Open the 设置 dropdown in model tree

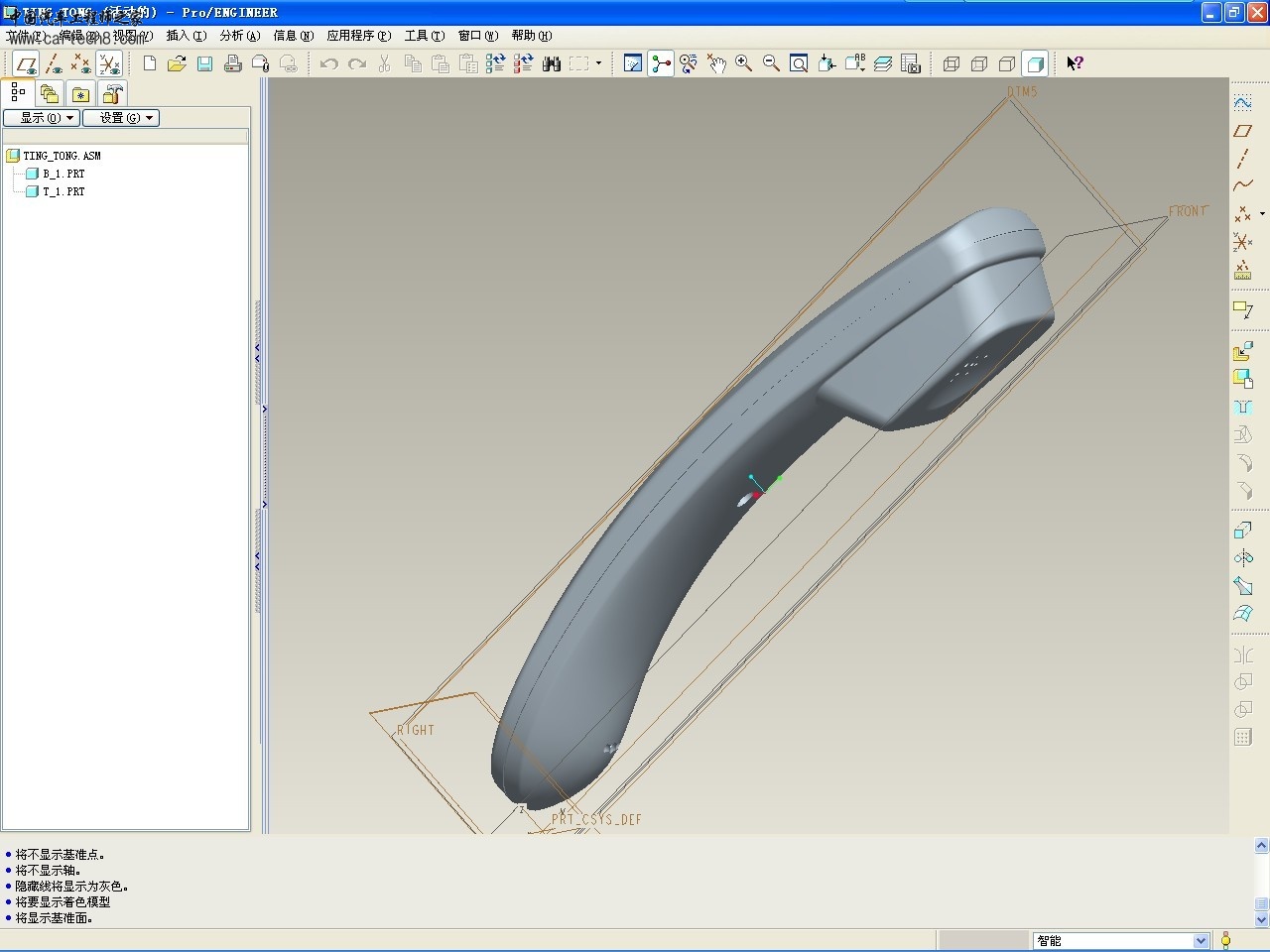[x=121, y=118]
